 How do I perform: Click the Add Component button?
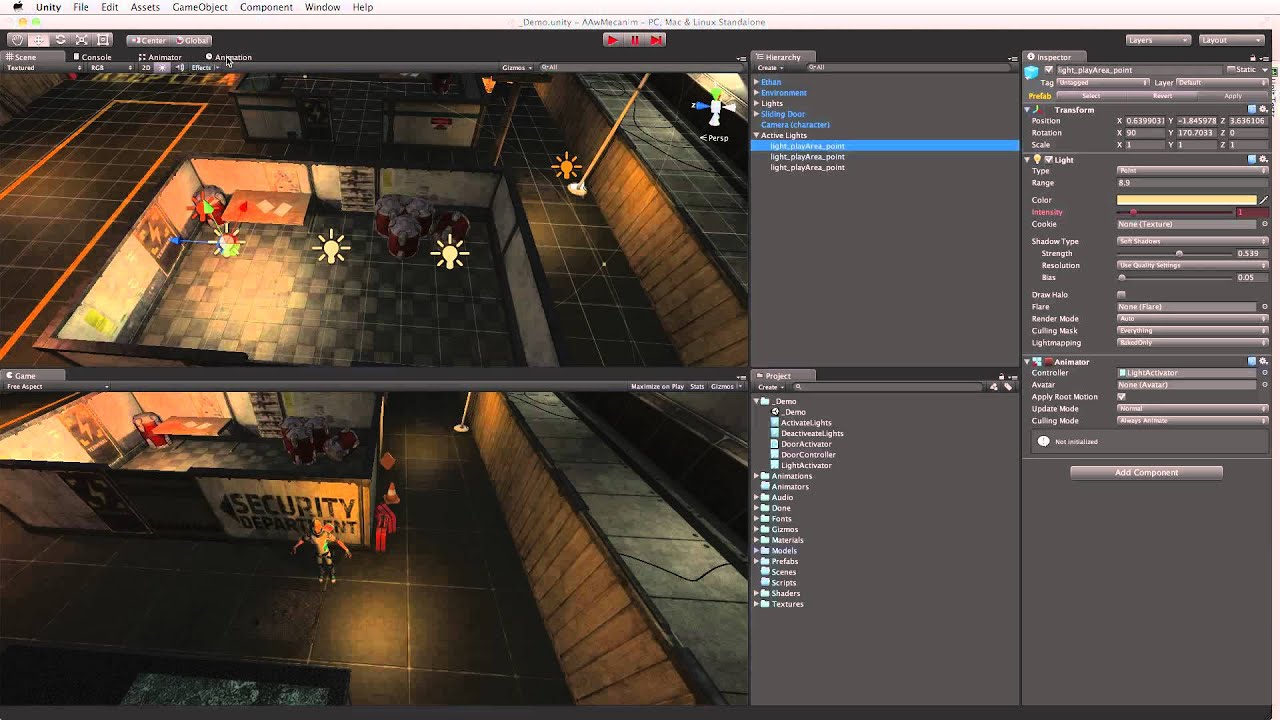click(1146, 472)
